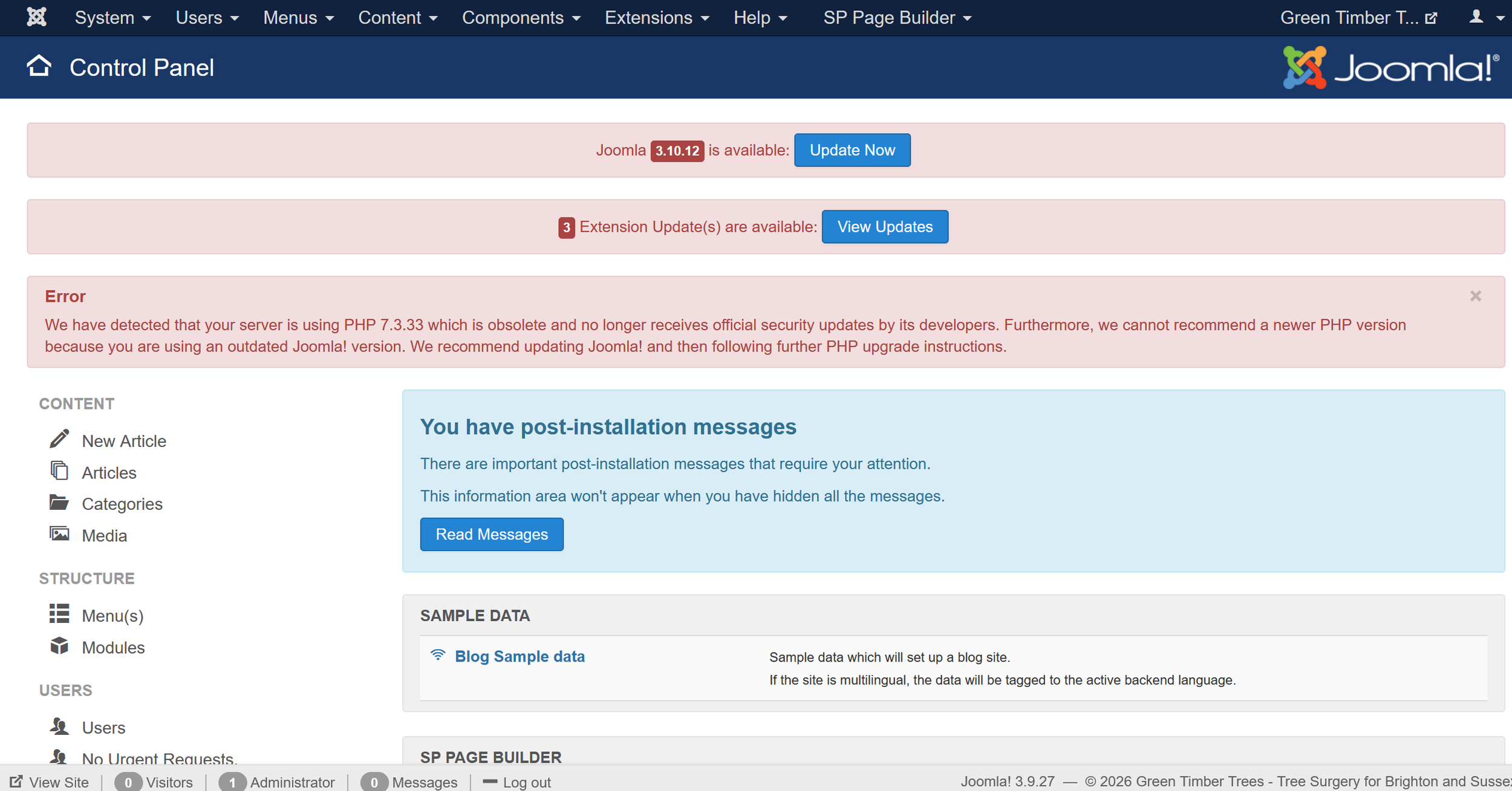Viewport: 1512px width, 791px height.
Task: Click the Users person icon in sidebar
Action: 59,726
